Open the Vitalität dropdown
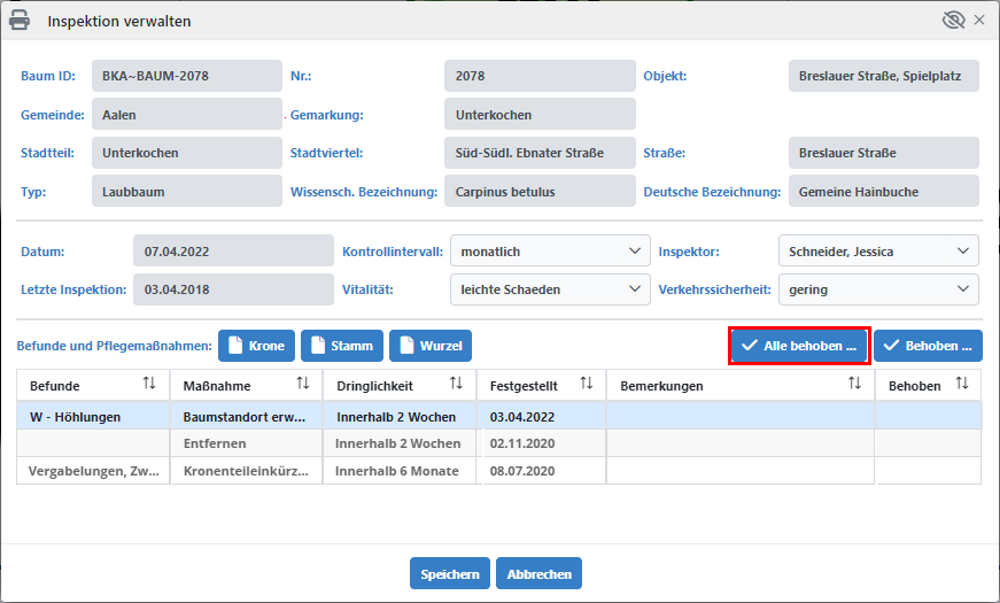The height and width of the screenshot is (603, 1000). click(549, 289)
